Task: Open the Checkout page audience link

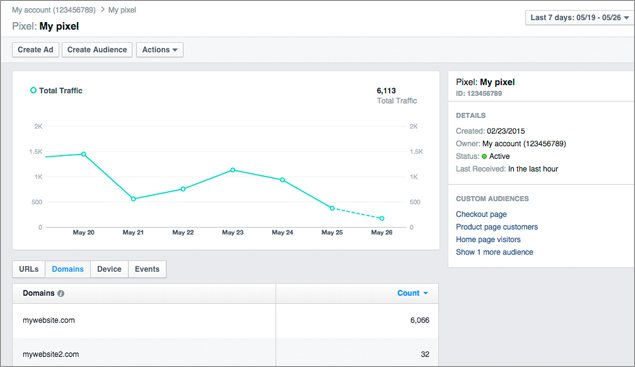Action: pos(481,214)
